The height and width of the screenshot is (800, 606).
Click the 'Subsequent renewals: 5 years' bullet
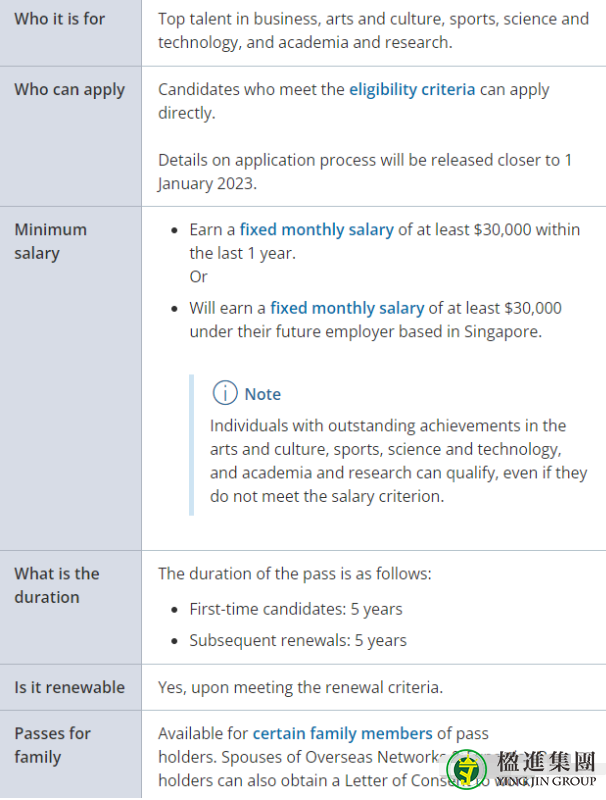[298, 640]
